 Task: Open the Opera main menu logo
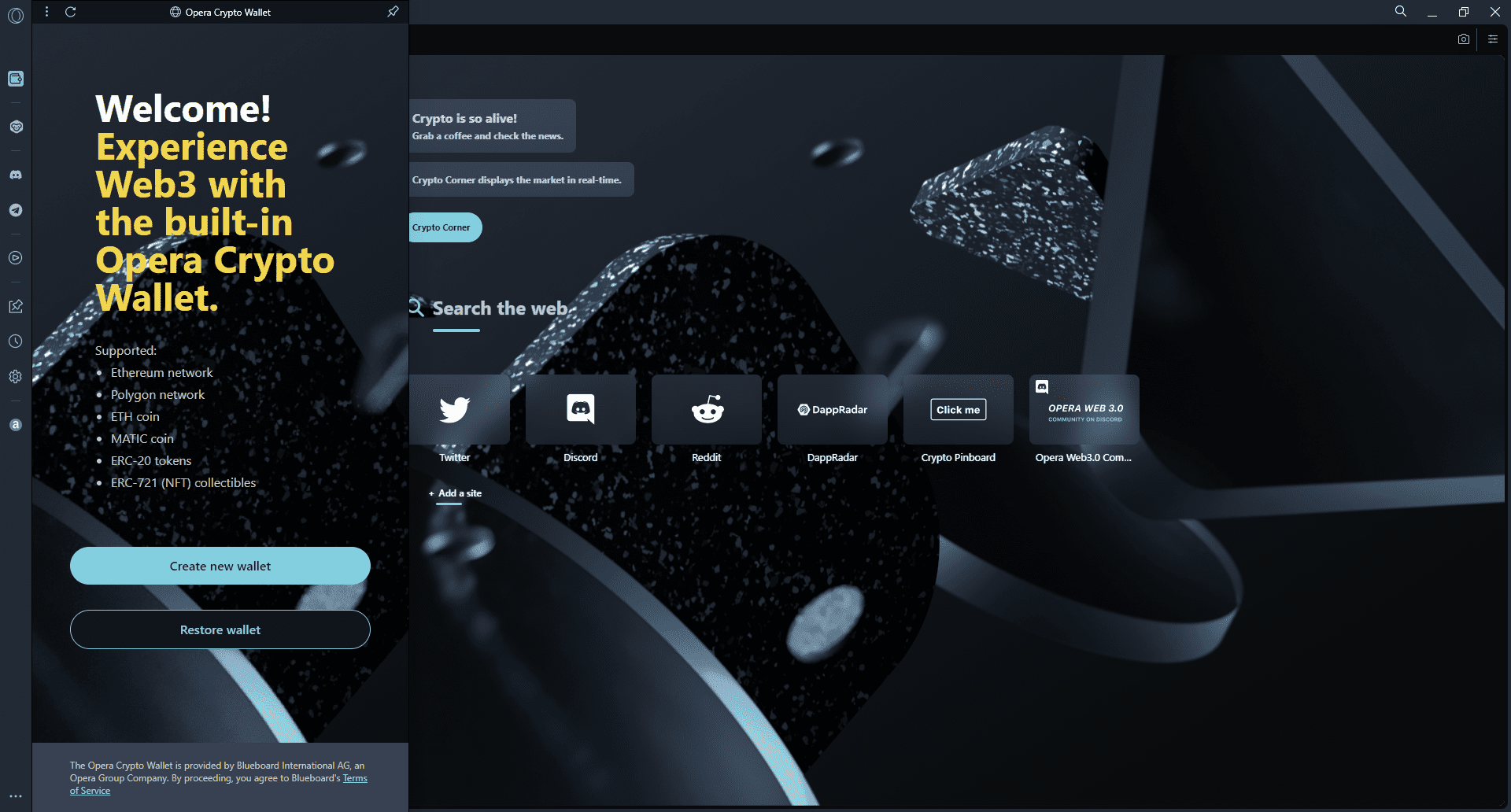tap(16, 16)
